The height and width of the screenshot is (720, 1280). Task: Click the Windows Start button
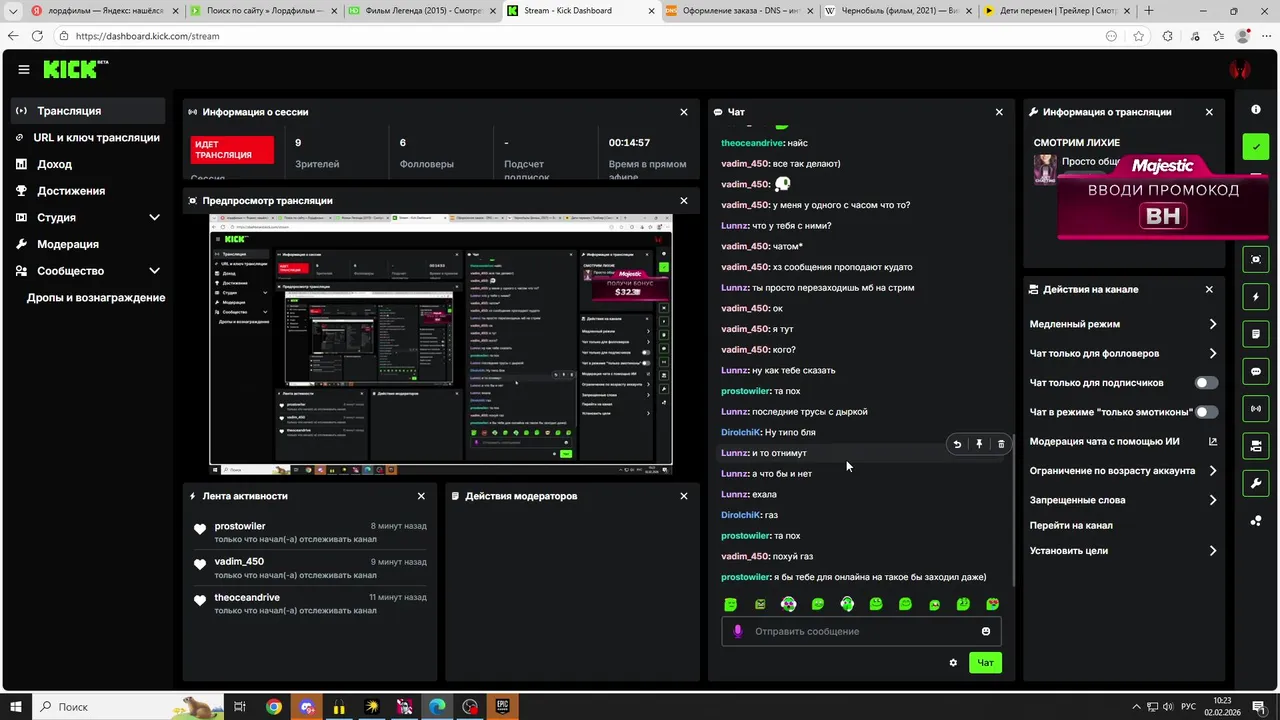click(x=15, y=707)
